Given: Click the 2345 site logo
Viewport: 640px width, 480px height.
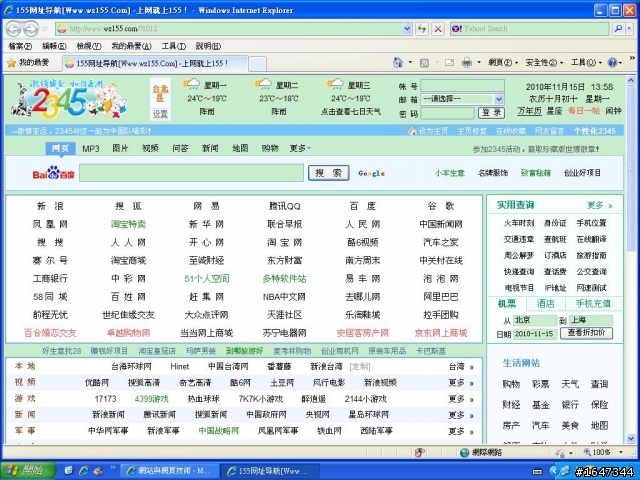Looking at the screenshot, I should coord(68,99).
